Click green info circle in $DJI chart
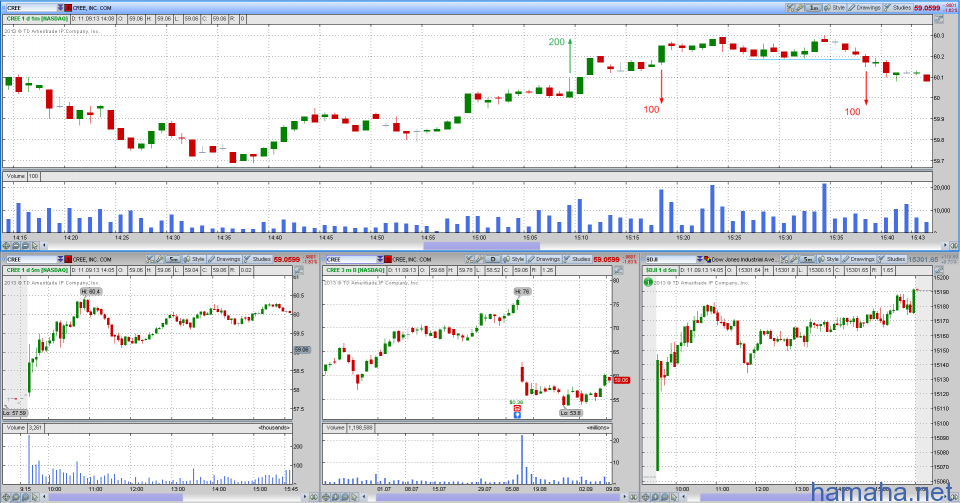This screenshot has width=960, height=503. click(x=648, y=283)
